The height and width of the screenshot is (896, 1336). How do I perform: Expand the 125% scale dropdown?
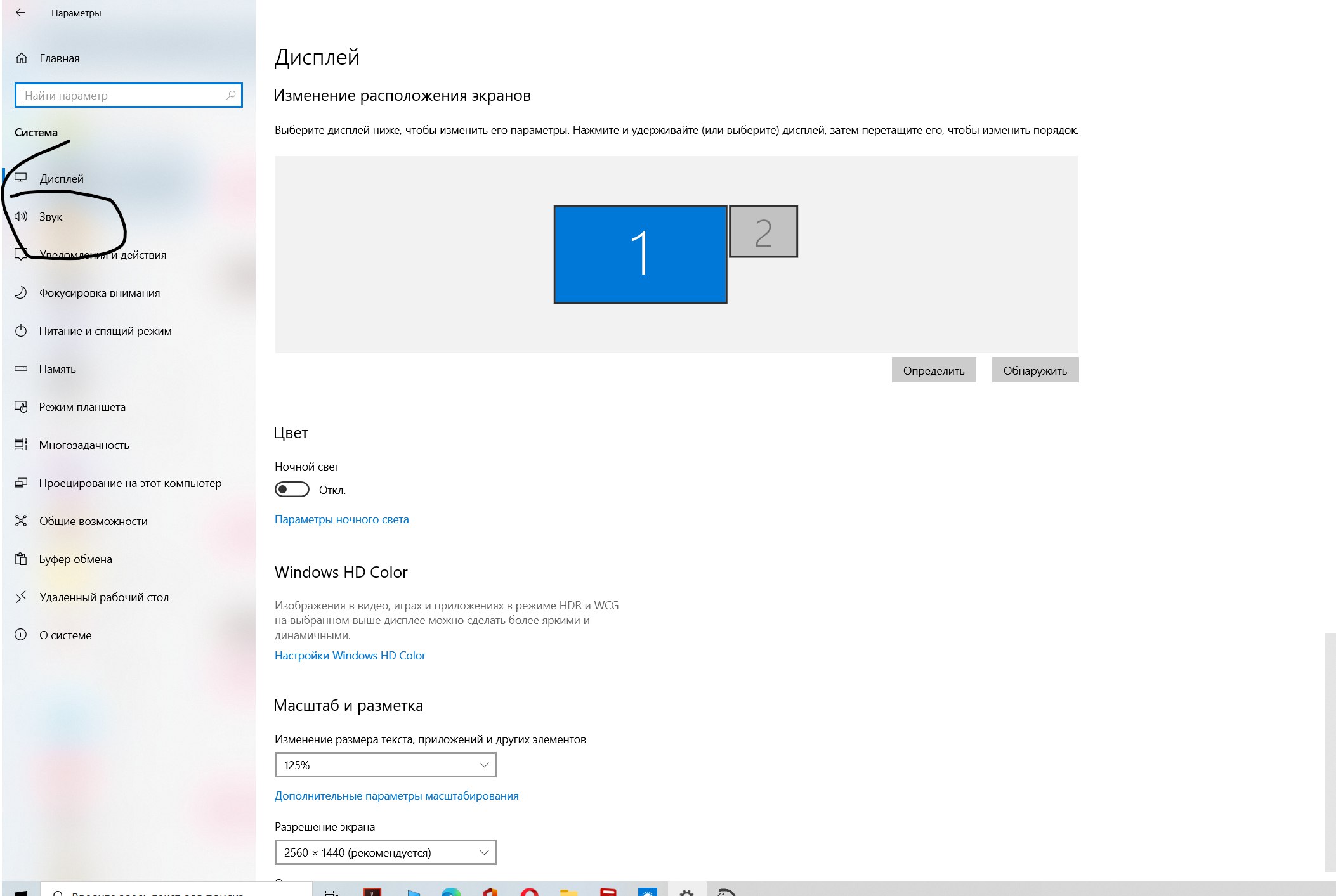[385, 765]
